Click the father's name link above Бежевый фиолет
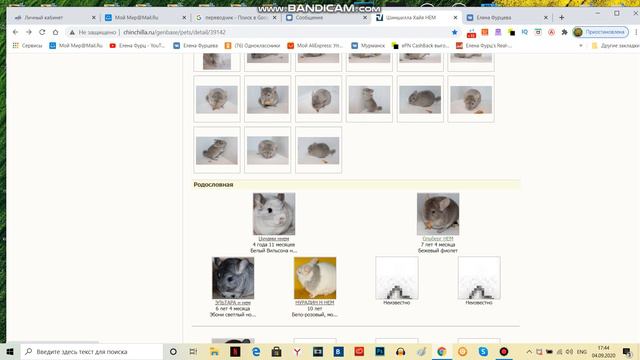This screenshot has width=640, height=360. coord(438,238)
